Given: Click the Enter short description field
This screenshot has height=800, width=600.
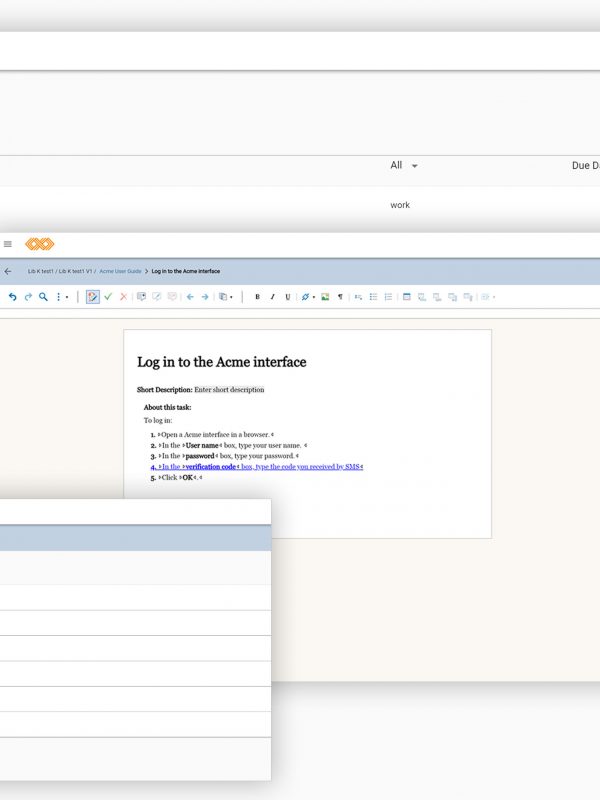Looking at the screenshot, I should (229, 389).
